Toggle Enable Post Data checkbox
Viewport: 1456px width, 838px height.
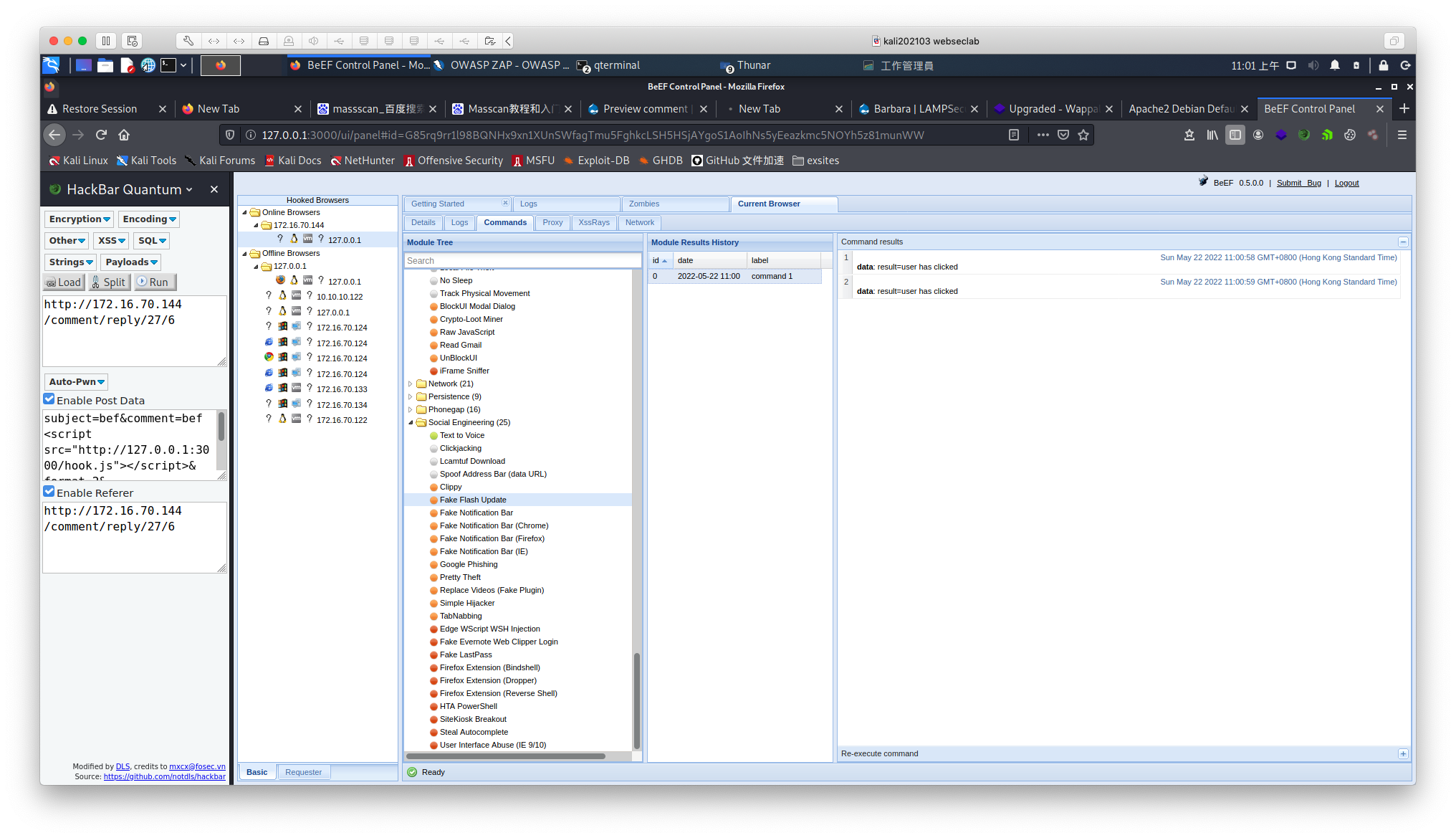(x=49, y=399)
